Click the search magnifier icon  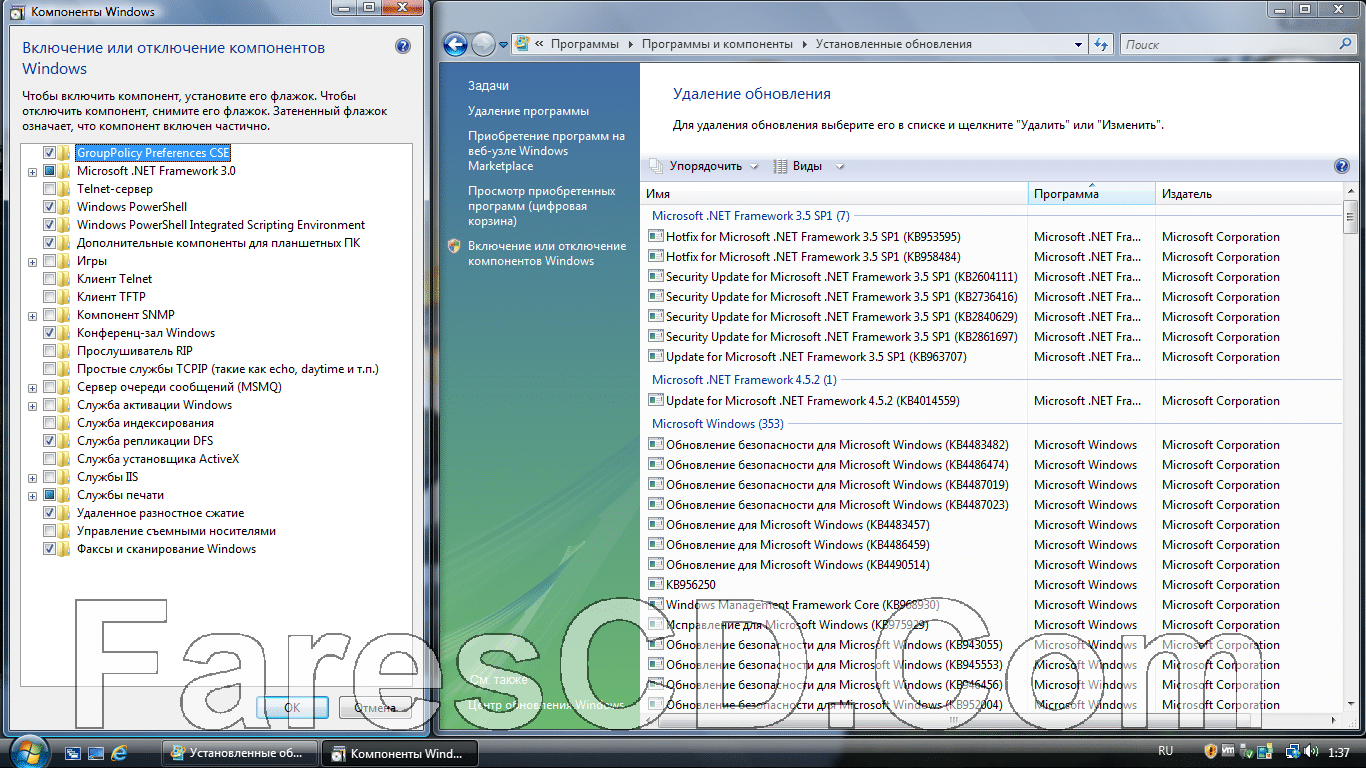pos(1345,44)
